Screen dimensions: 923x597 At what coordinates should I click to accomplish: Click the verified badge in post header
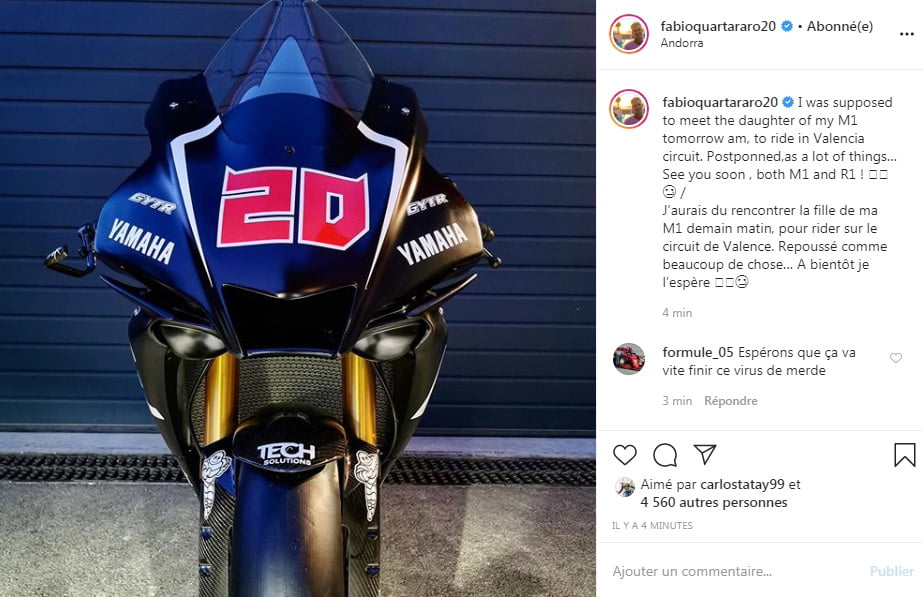point(786,26)
